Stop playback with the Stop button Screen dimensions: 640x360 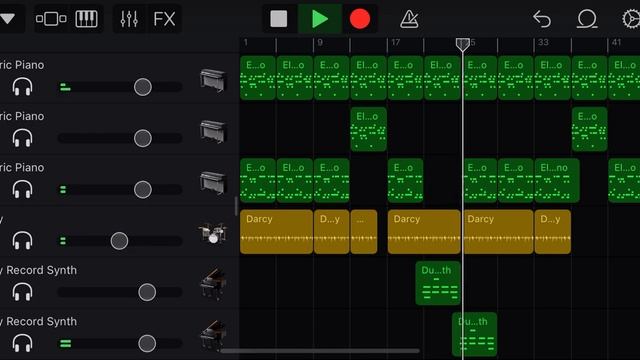(279, 19)
